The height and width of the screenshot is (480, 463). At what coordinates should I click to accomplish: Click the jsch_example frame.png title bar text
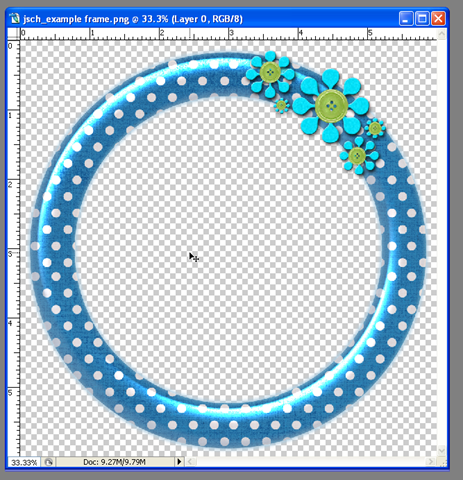(76, 19)
